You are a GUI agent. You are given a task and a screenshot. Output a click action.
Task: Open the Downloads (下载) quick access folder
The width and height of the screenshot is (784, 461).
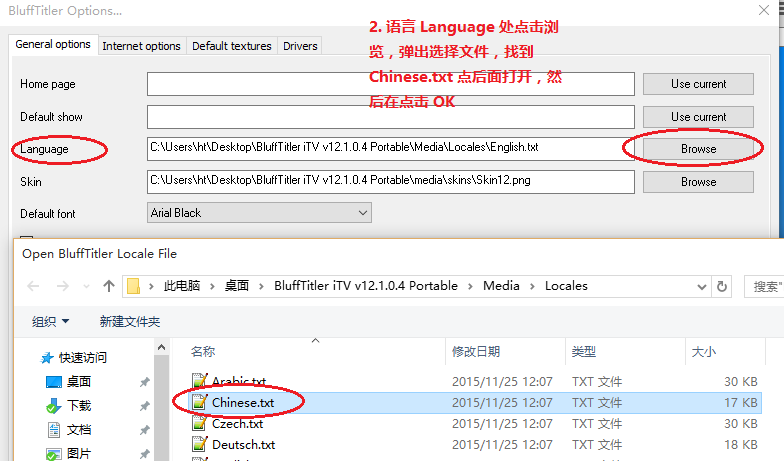(x=79, y=406)
